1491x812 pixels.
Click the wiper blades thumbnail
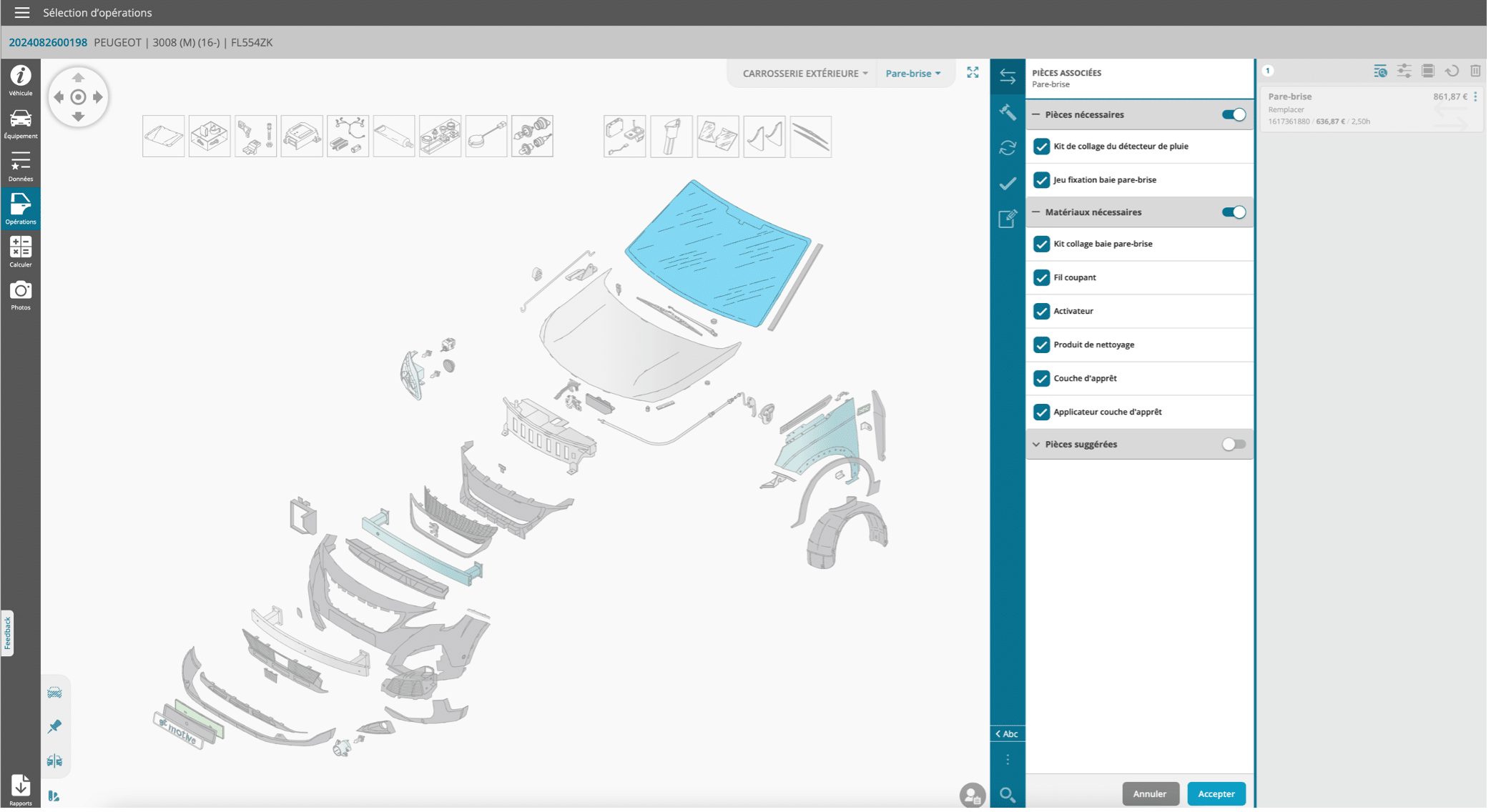pos(810,137)
